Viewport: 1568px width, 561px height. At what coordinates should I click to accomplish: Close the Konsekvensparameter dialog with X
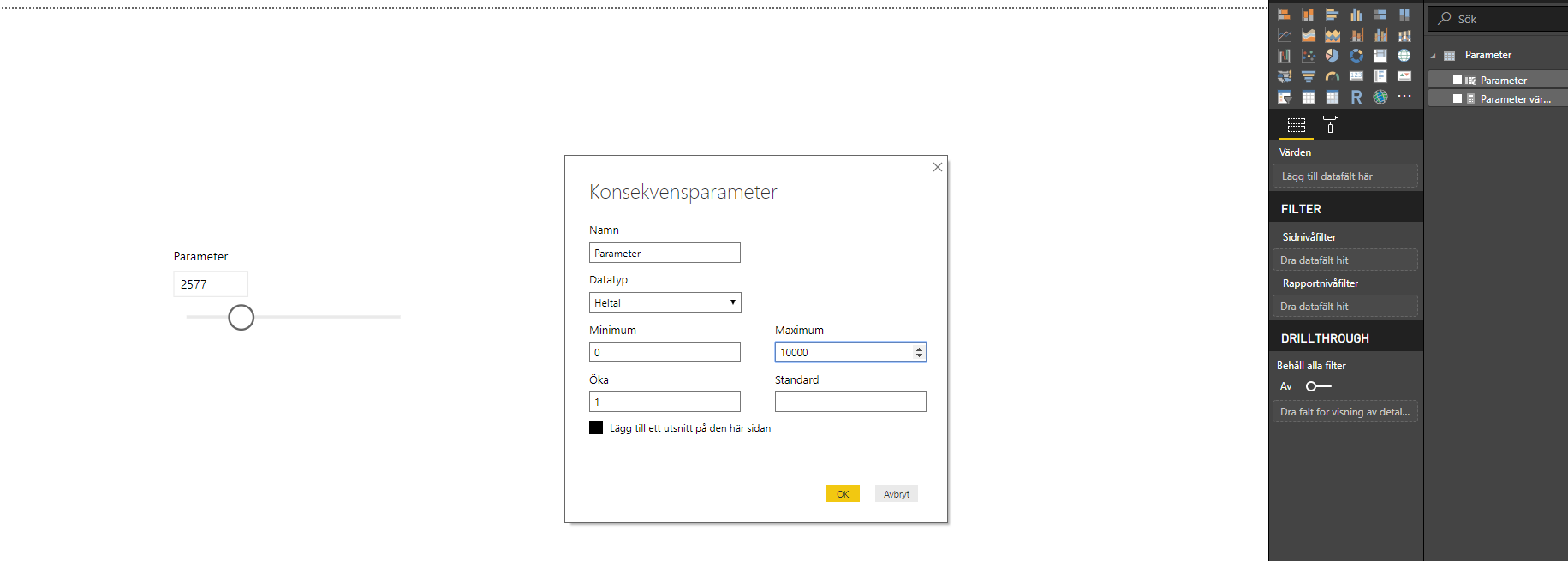click(938, 167)
